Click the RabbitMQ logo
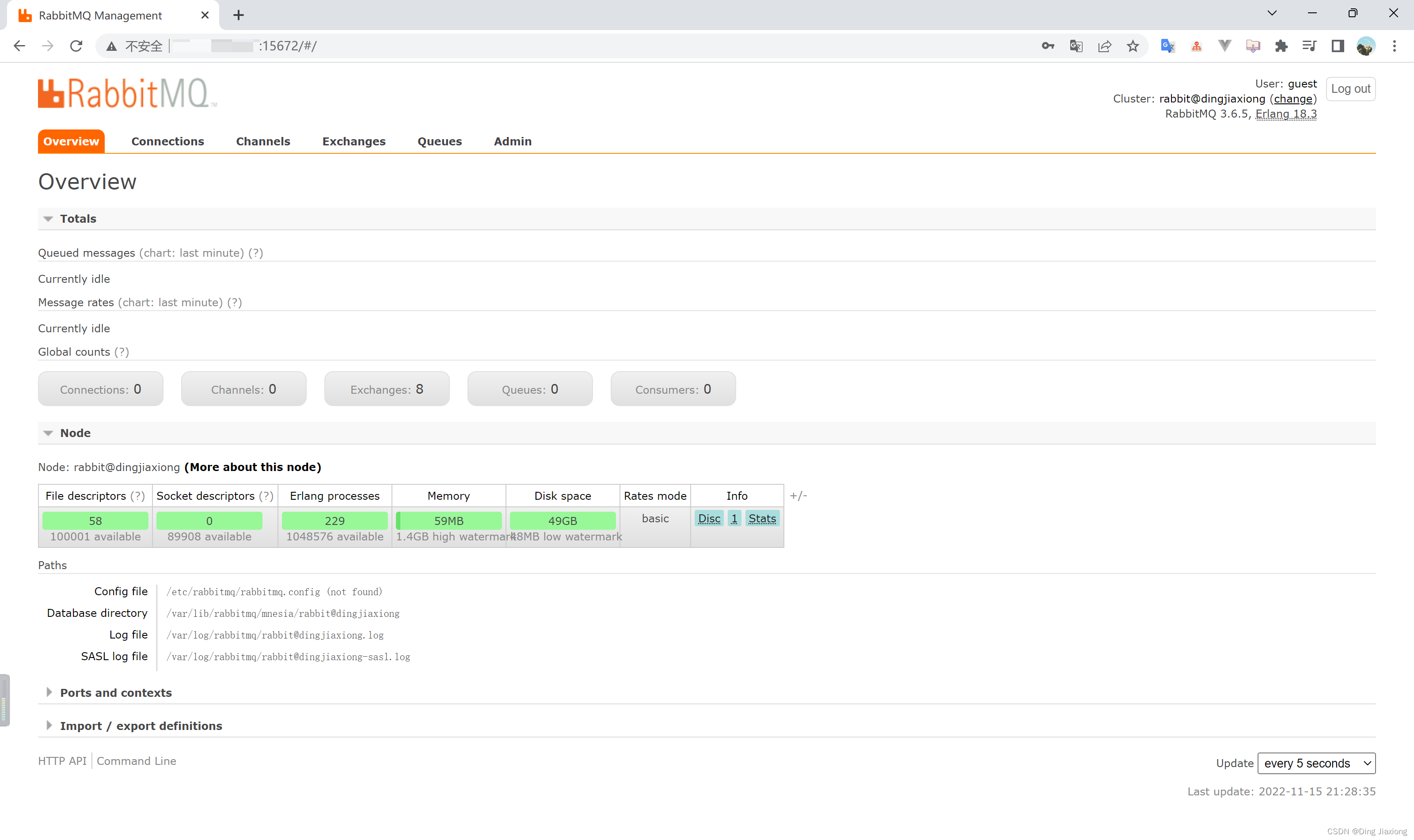 click(x=127, y=93)
